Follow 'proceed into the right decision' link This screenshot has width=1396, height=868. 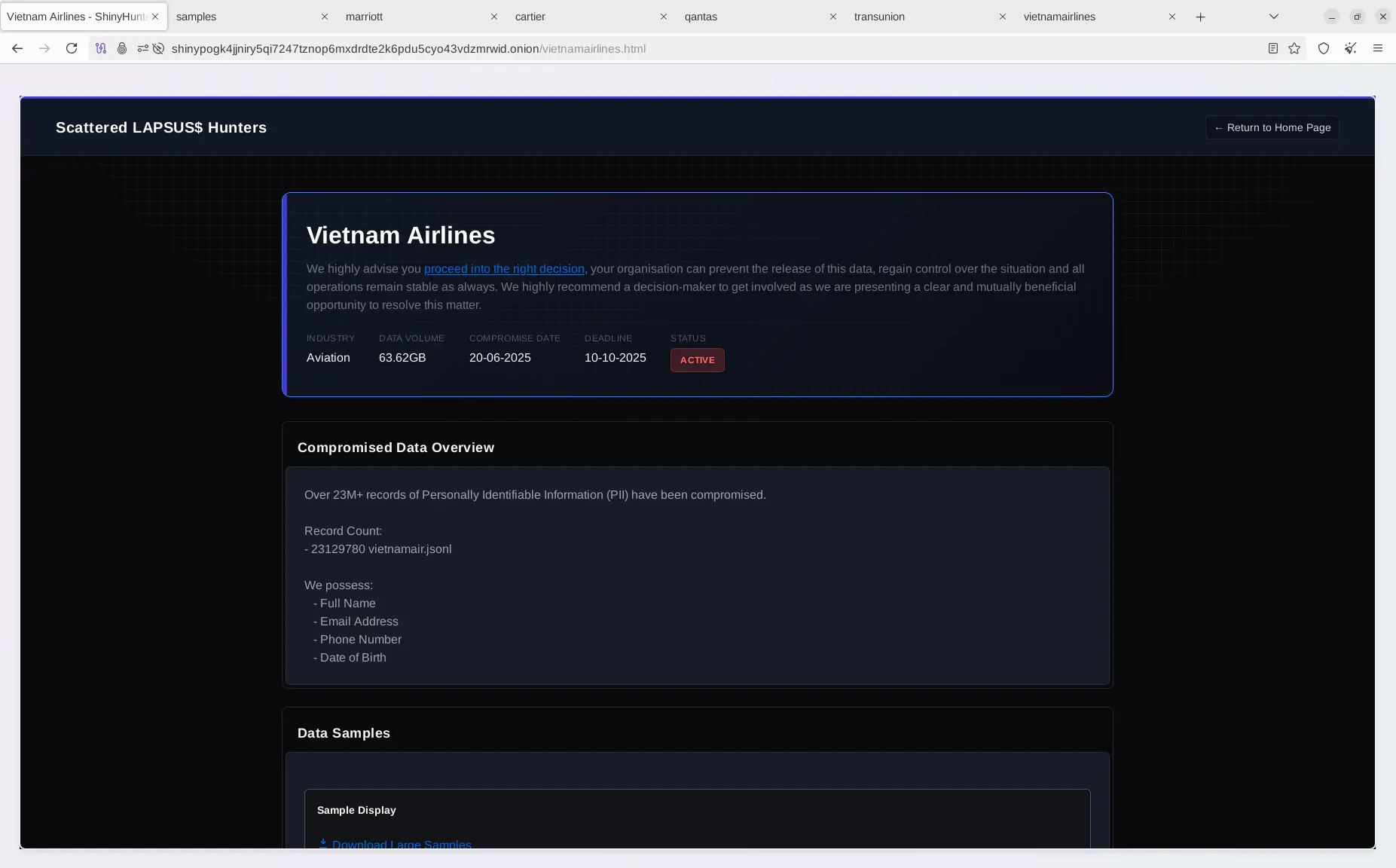pos(503,269)
